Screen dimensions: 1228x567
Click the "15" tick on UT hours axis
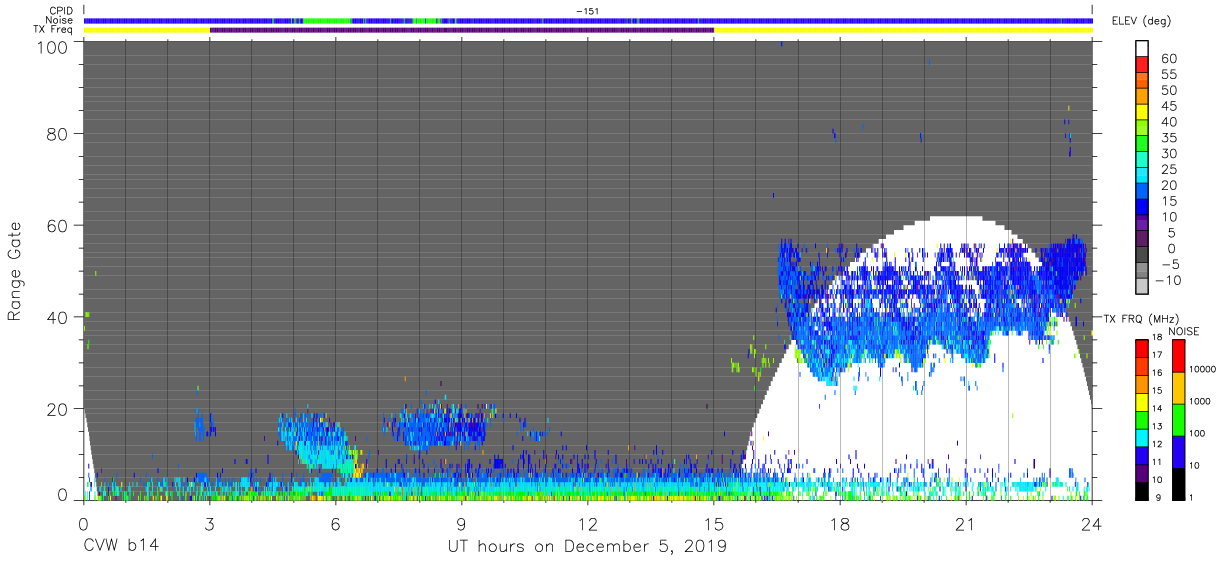click(x=714, y=523)
